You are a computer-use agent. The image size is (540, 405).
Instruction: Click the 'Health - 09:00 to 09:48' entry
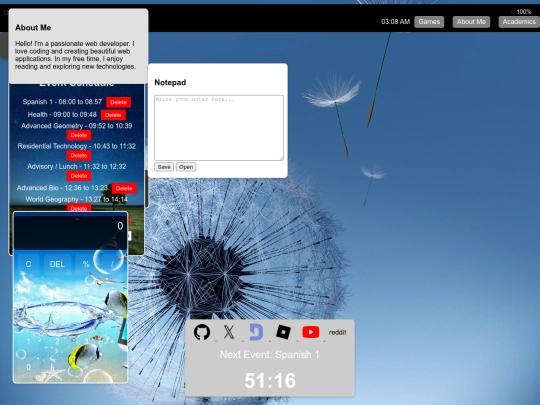click(x=62, y=115)
